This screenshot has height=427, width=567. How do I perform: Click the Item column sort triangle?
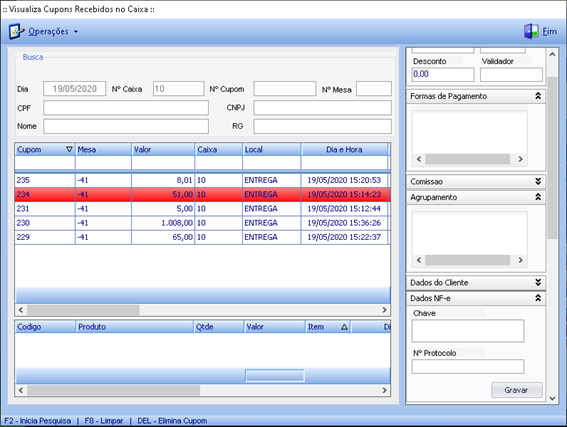(x=344, y=327)
